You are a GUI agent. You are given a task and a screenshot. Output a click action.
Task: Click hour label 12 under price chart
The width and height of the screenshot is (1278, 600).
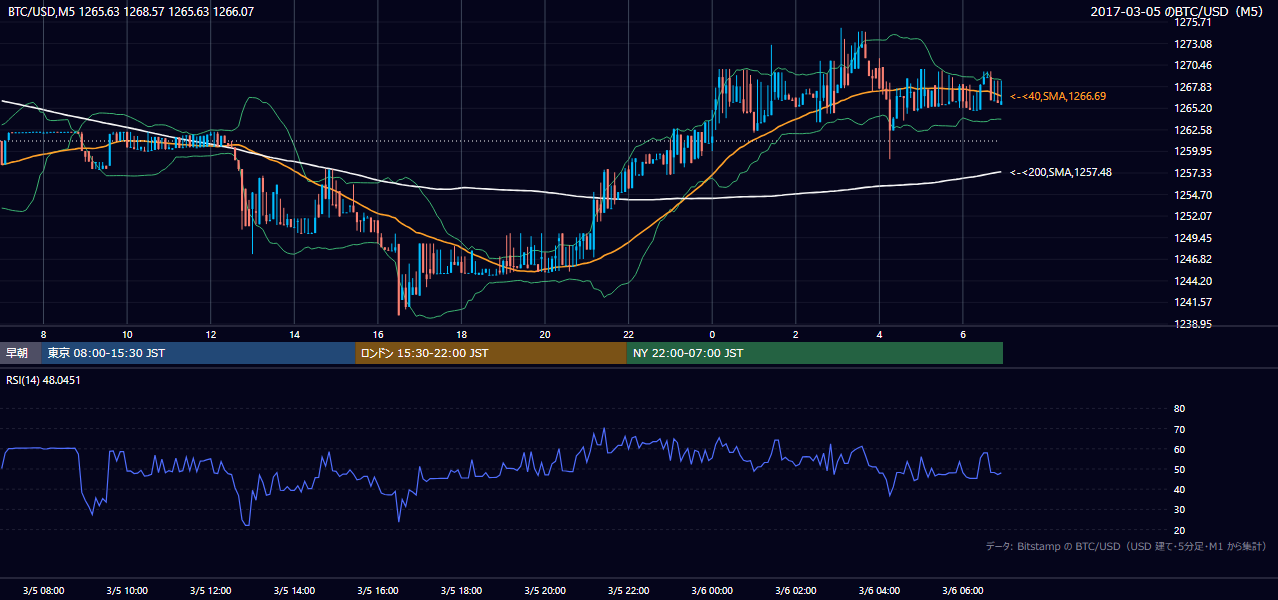tap(211, 333)
